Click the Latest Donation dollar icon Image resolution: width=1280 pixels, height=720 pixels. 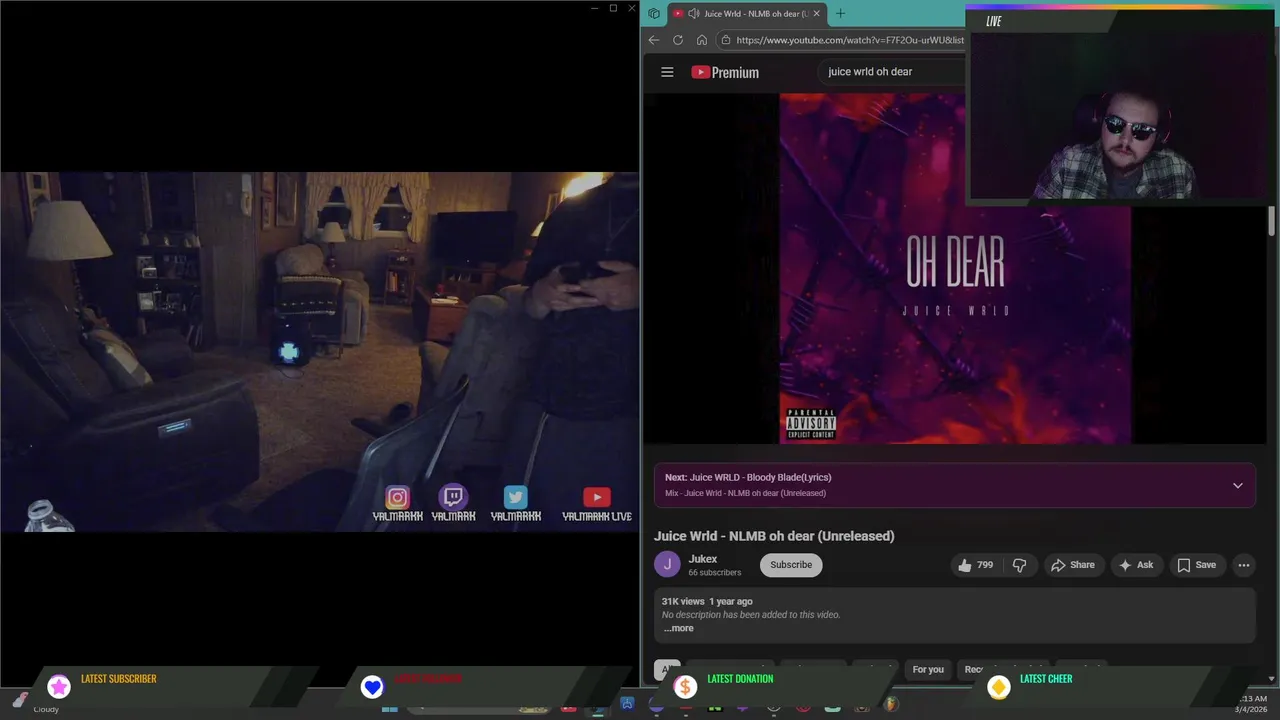click(685, 686)
